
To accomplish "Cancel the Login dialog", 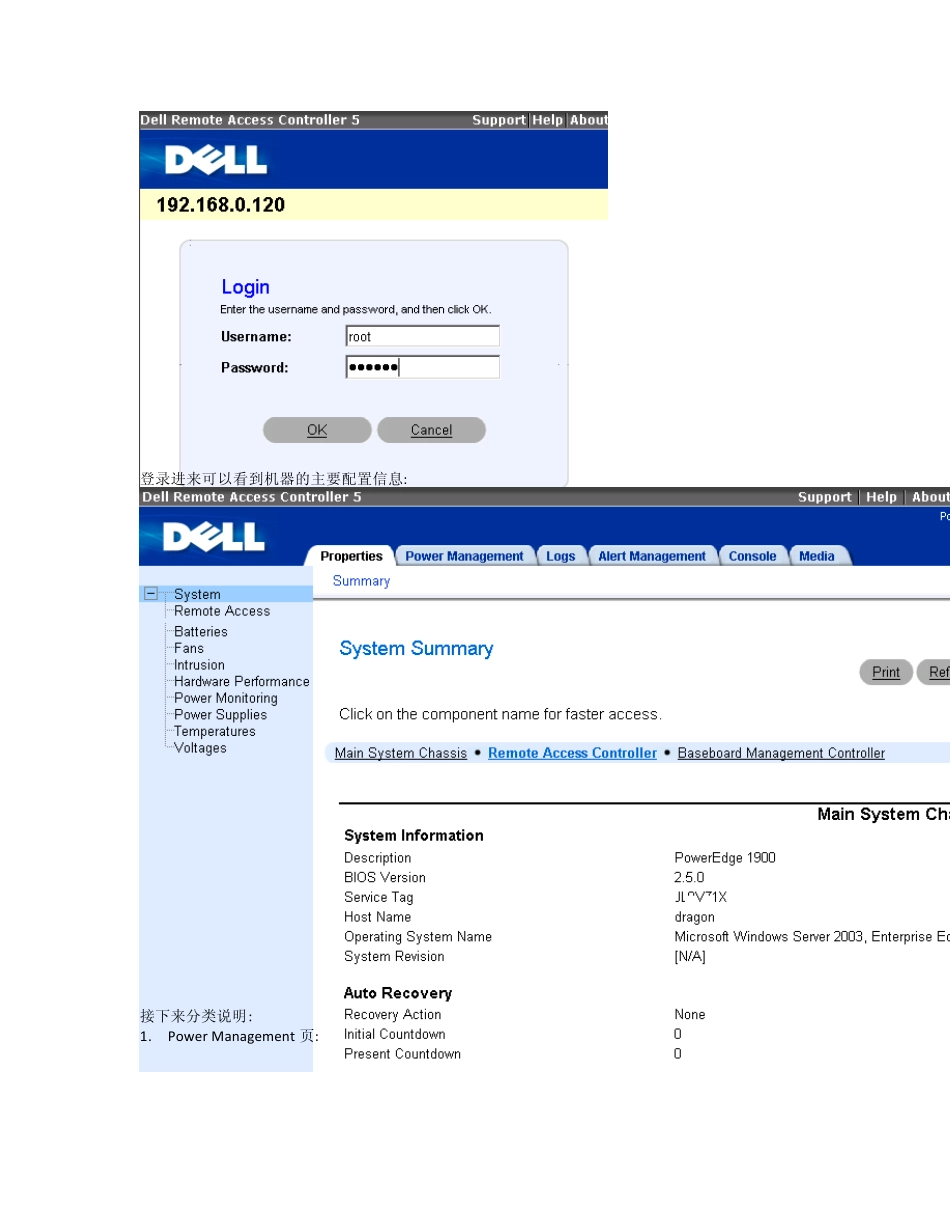I will click(x=431, y=430).
